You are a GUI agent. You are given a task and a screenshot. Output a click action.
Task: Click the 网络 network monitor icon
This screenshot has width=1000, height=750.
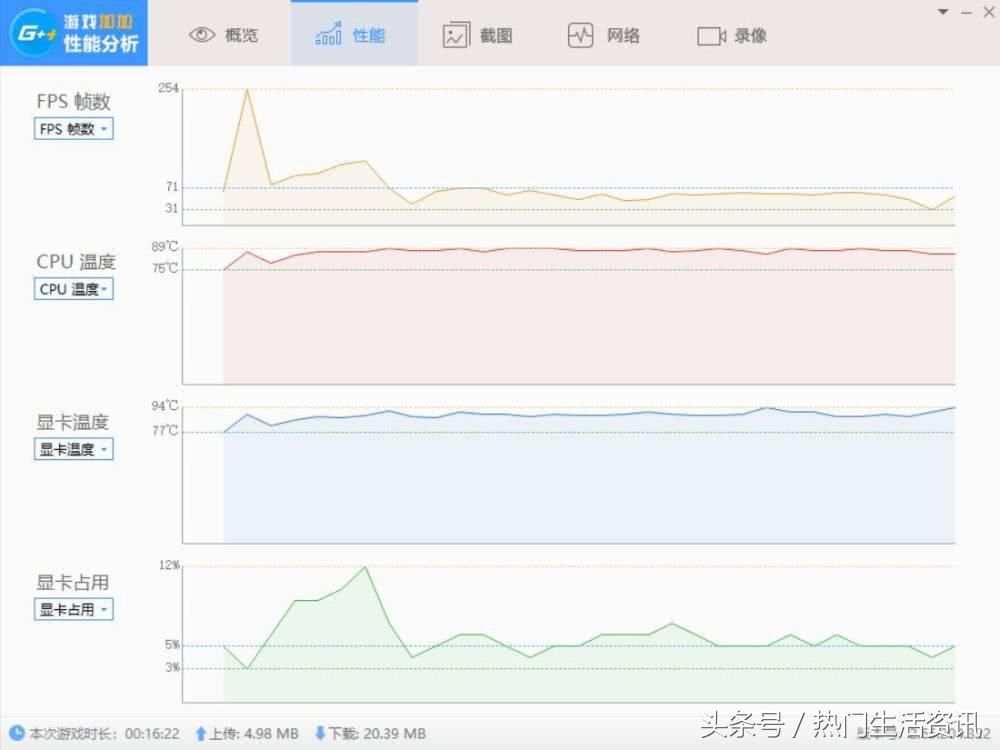coord(580,34)
